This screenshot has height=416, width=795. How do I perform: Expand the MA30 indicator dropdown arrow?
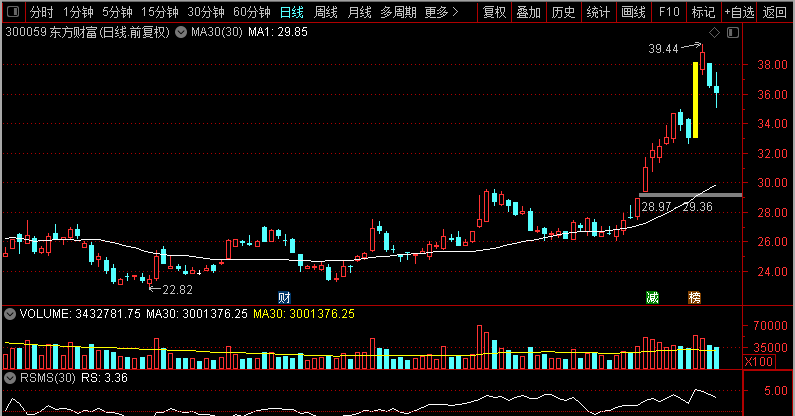tap(180, 32)
